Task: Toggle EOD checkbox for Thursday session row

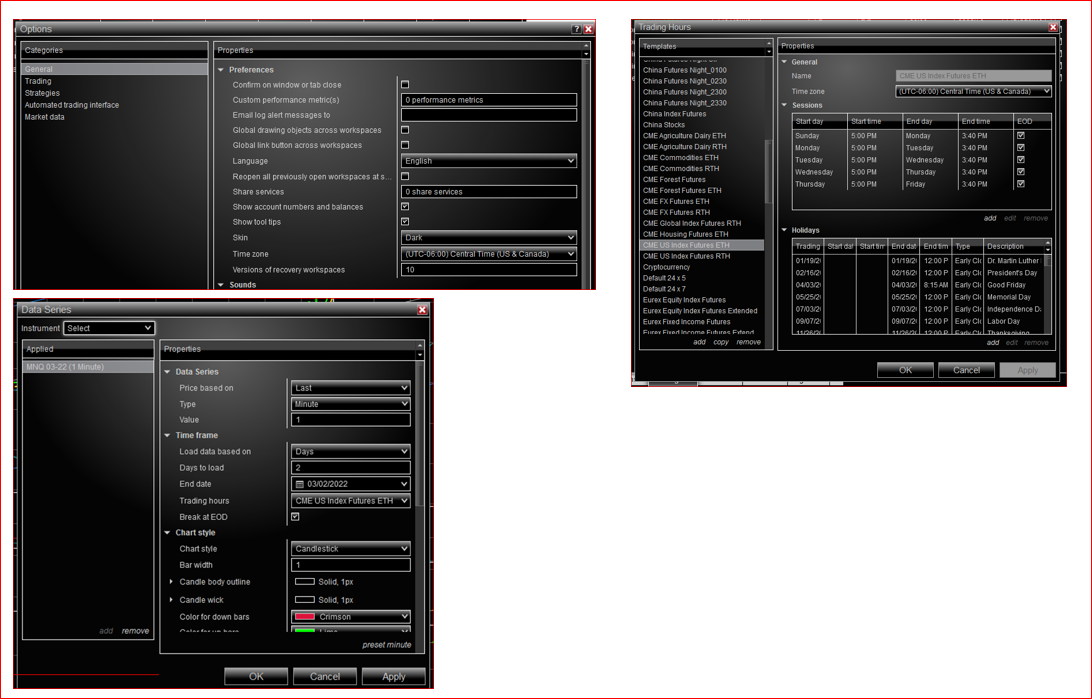Action: [x=1021, y=184]
